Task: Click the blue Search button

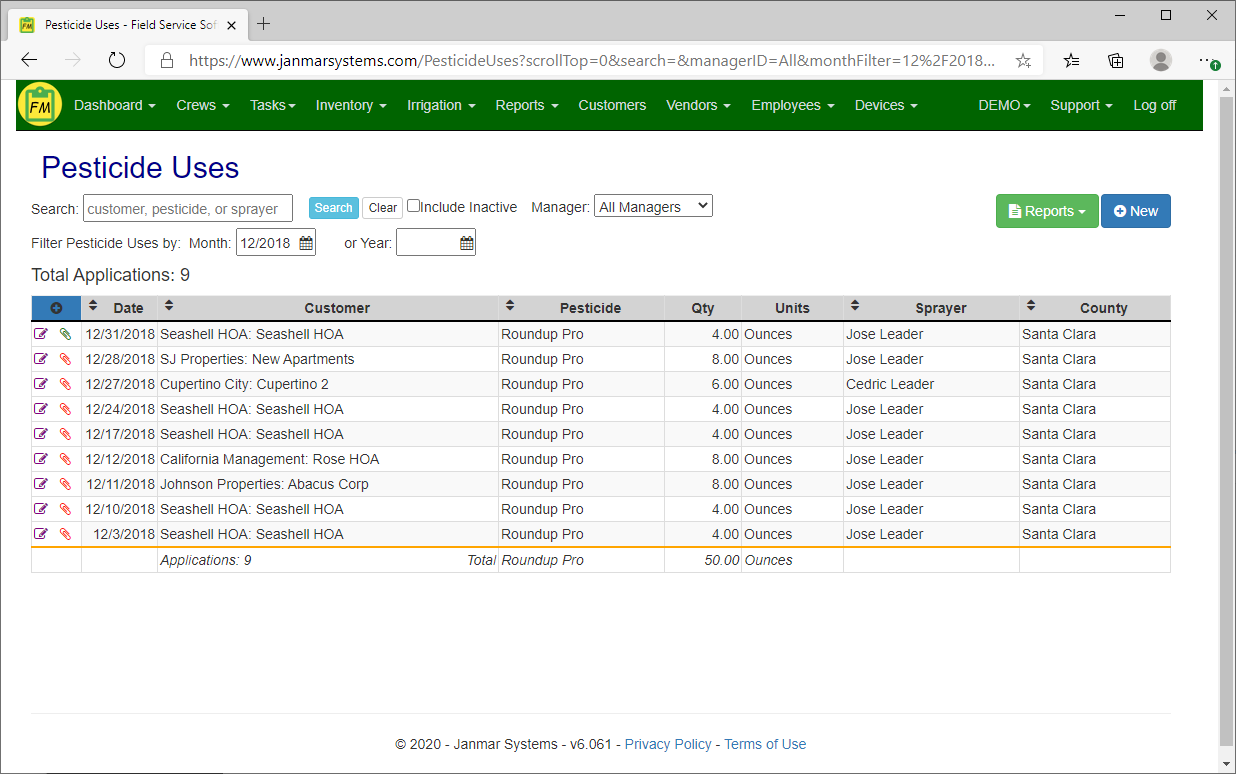Action: (333, 208)
